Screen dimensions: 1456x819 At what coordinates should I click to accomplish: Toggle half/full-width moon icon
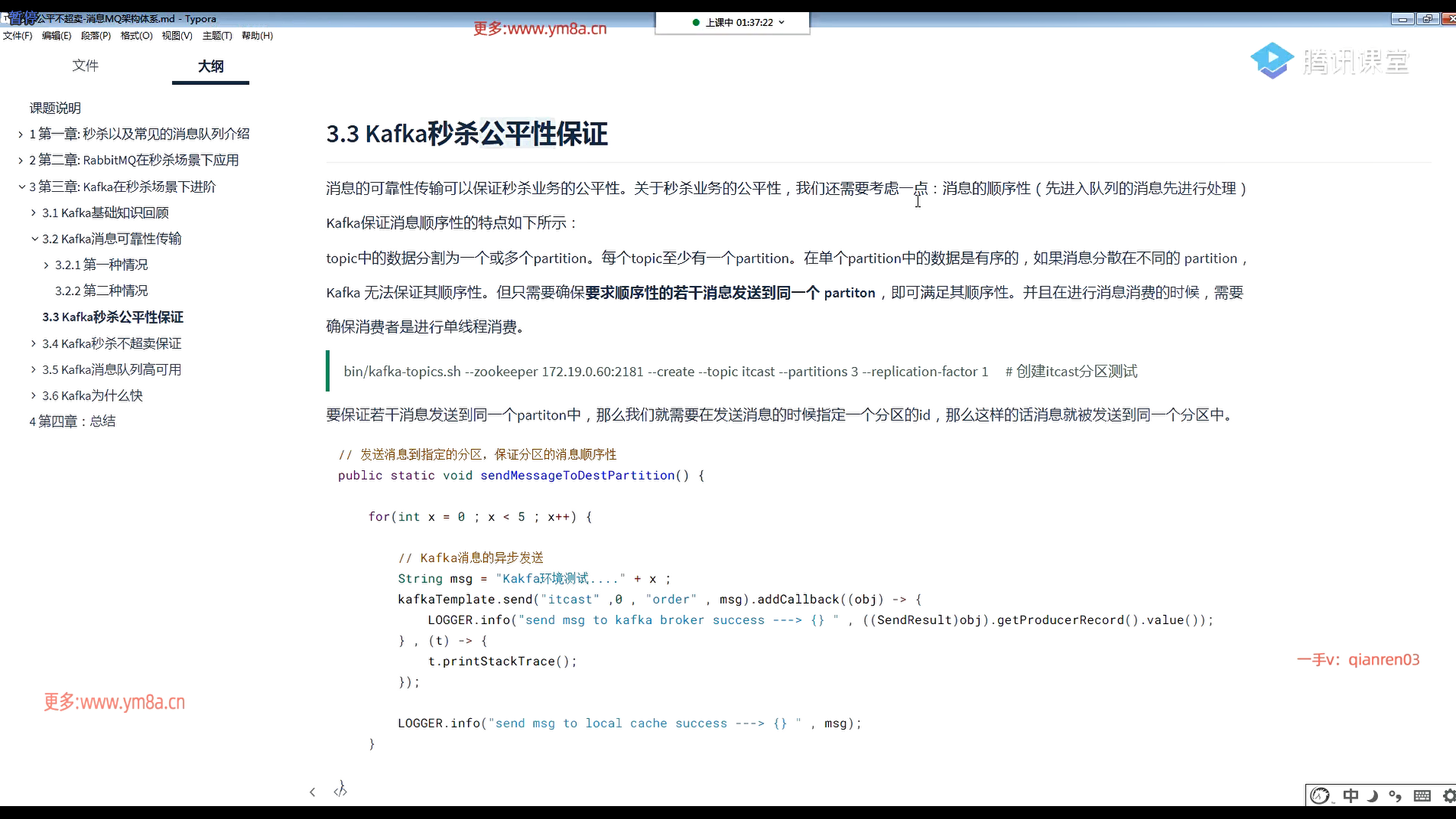pos(1373,795)
